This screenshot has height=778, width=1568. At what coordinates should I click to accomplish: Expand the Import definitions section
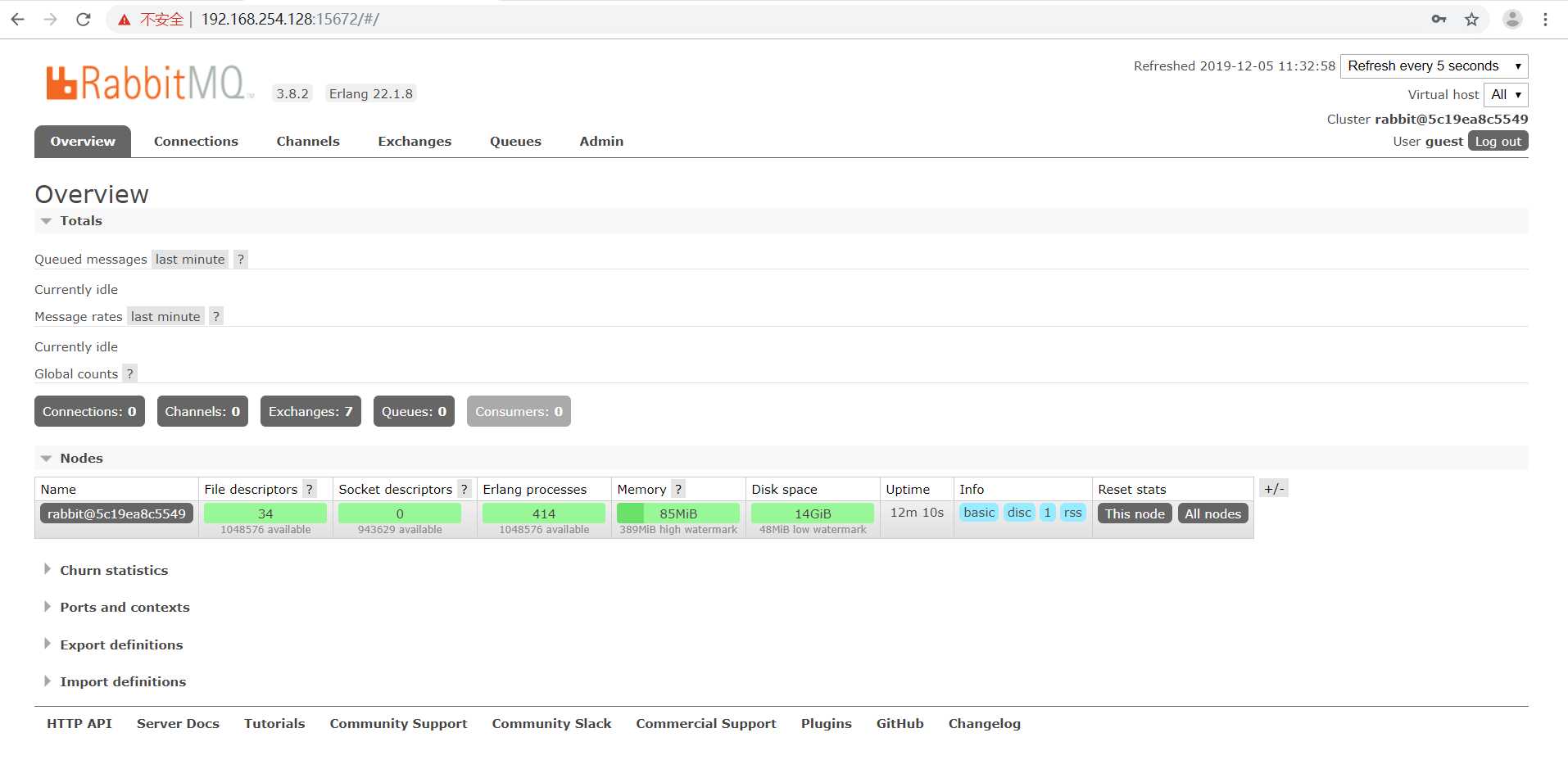(116, 681)
